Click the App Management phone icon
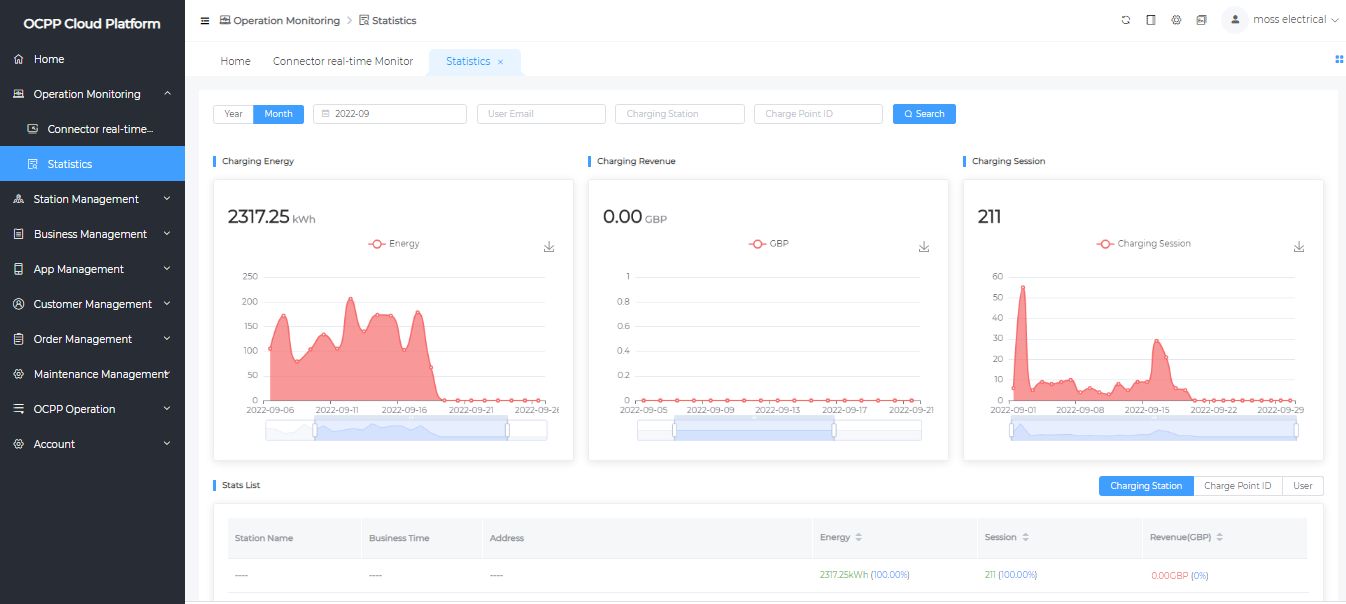This screenshot has width=1346, height=604. pos(19,269)
